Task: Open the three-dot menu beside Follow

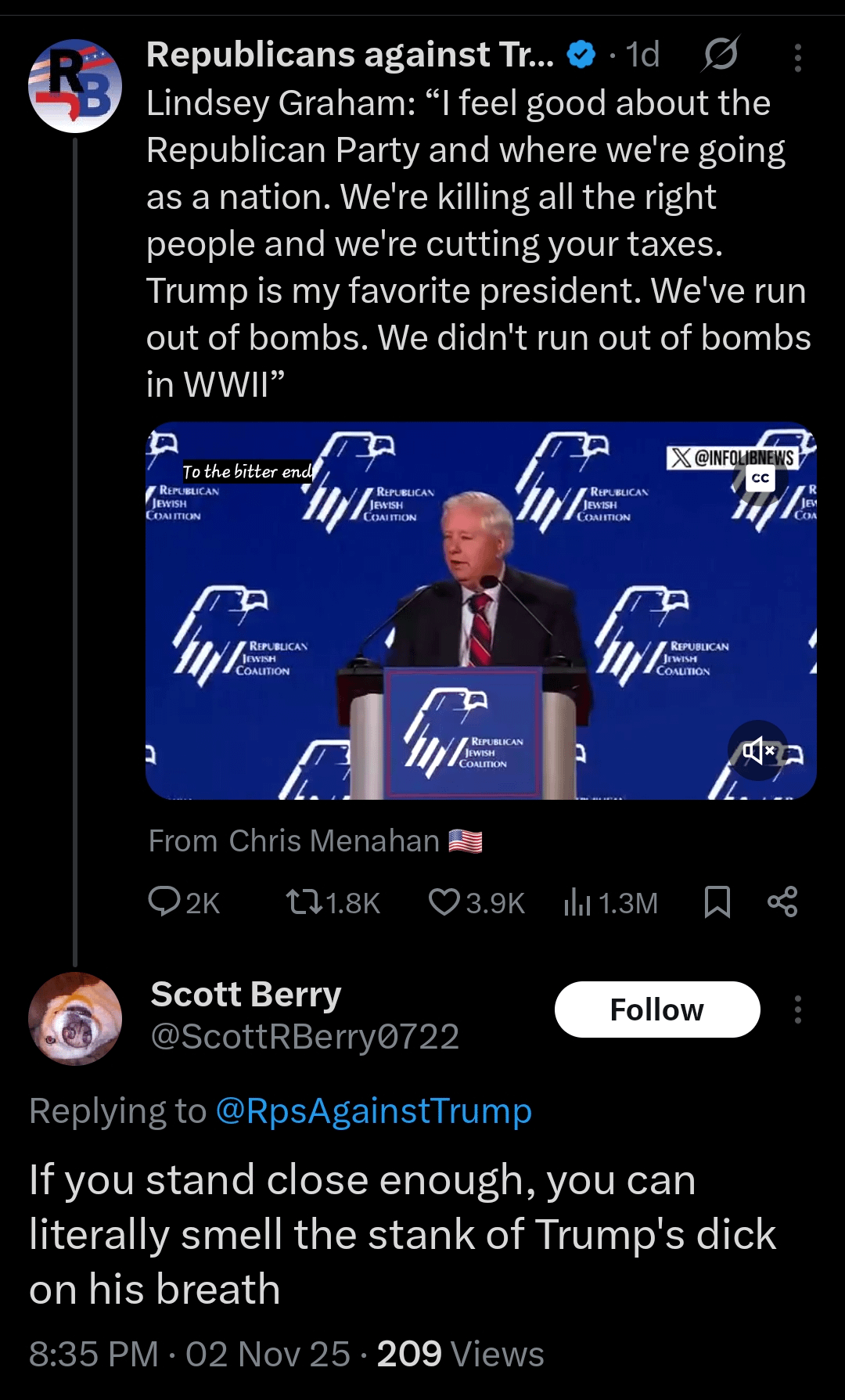Action: tap(797, 1010)
